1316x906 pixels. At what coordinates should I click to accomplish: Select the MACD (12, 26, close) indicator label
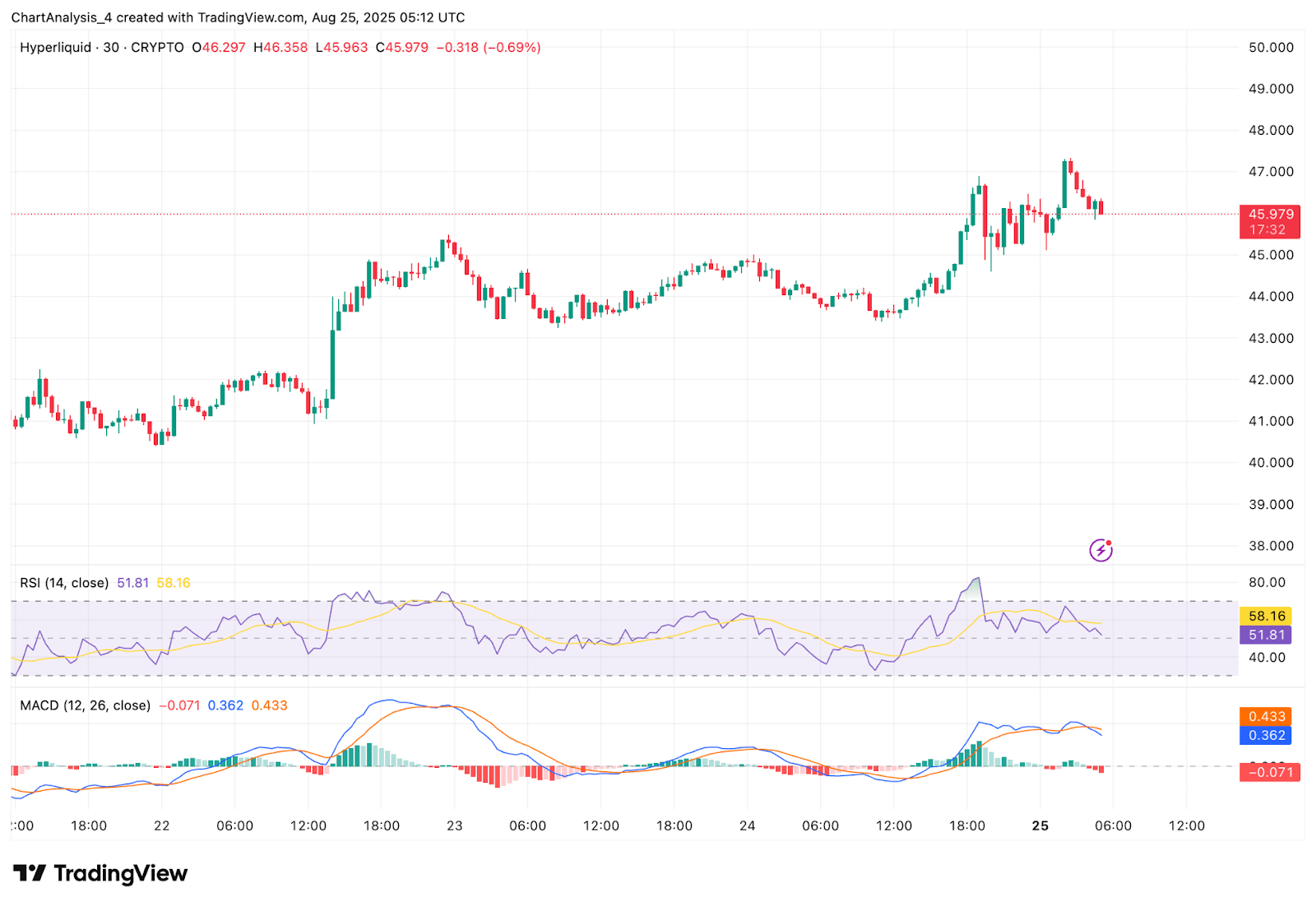click(86, 705)
